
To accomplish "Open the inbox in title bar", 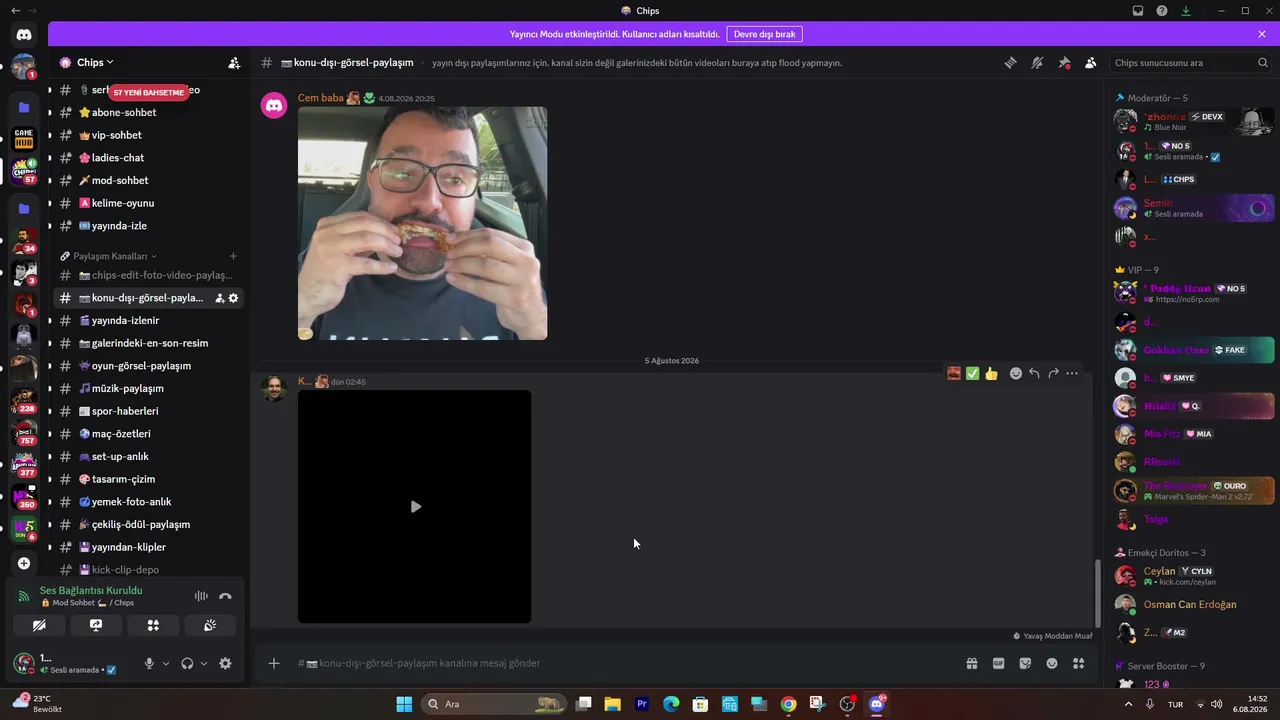I will [x=1138, y=11].
